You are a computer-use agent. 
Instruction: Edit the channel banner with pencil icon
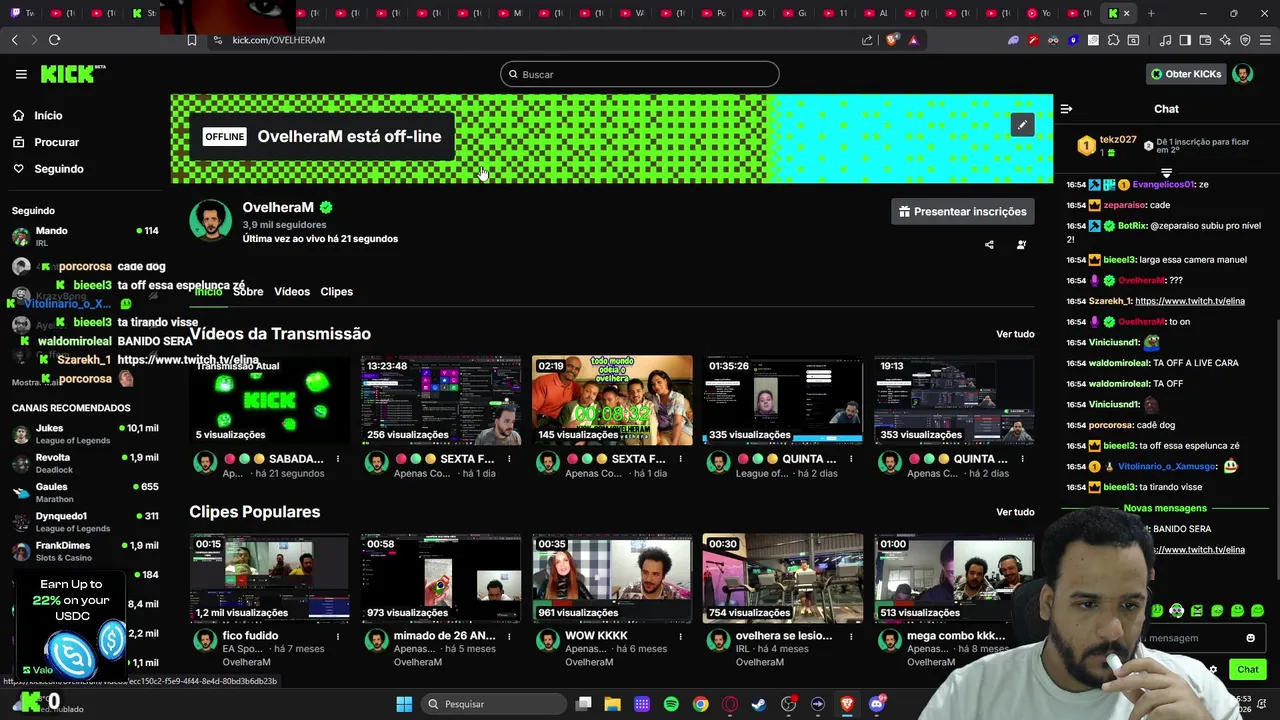tap(1022, 125)
